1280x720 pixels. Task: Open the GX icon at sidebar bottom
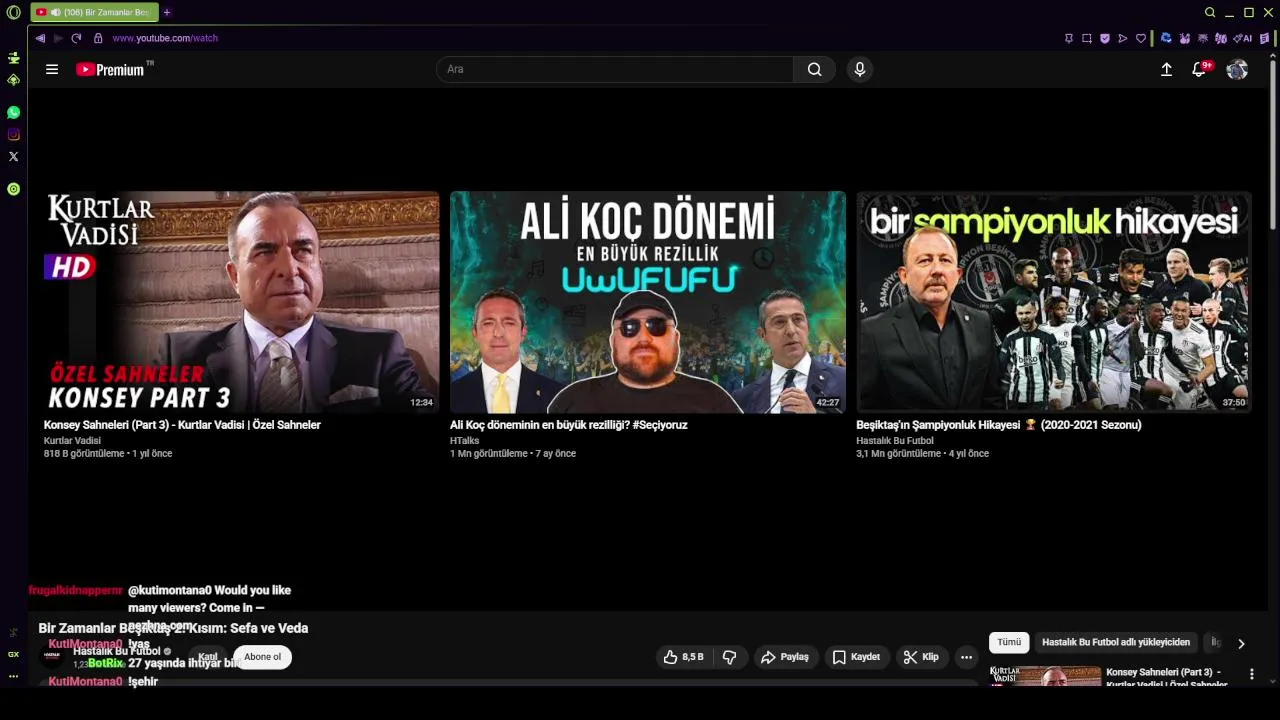[13, 654]
